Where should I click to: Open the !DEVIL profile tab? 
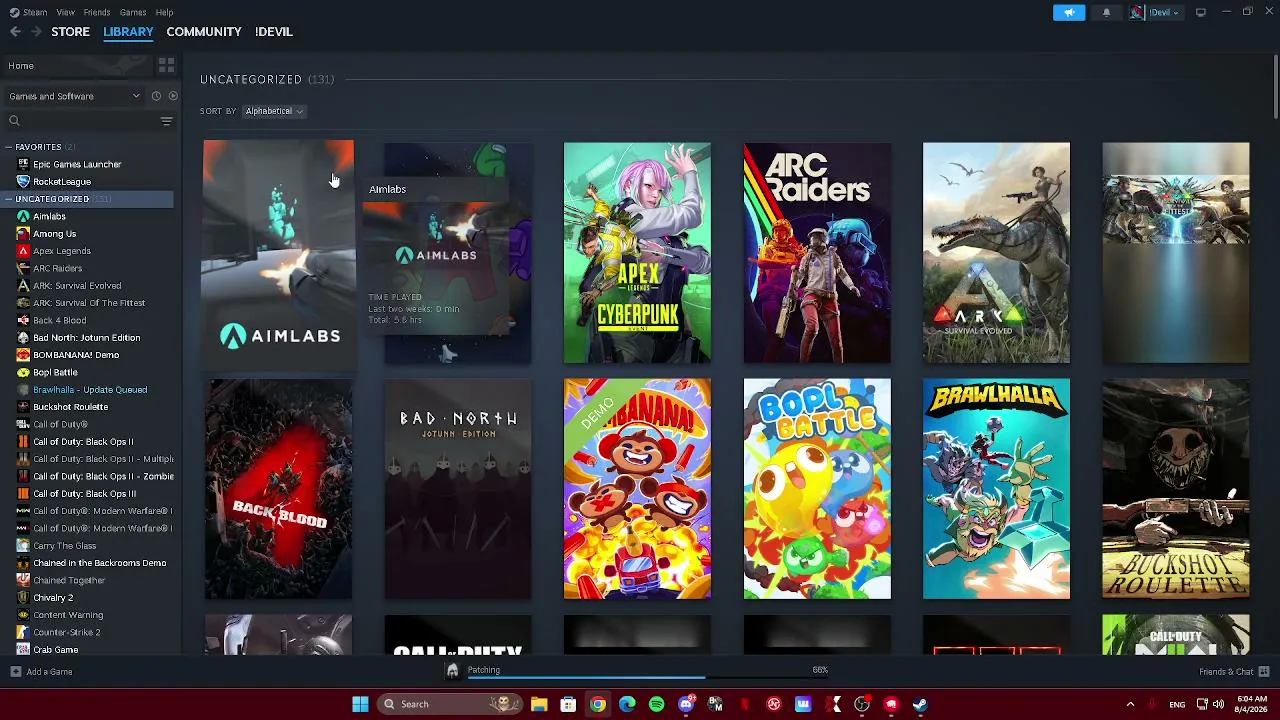pos(273,32)
